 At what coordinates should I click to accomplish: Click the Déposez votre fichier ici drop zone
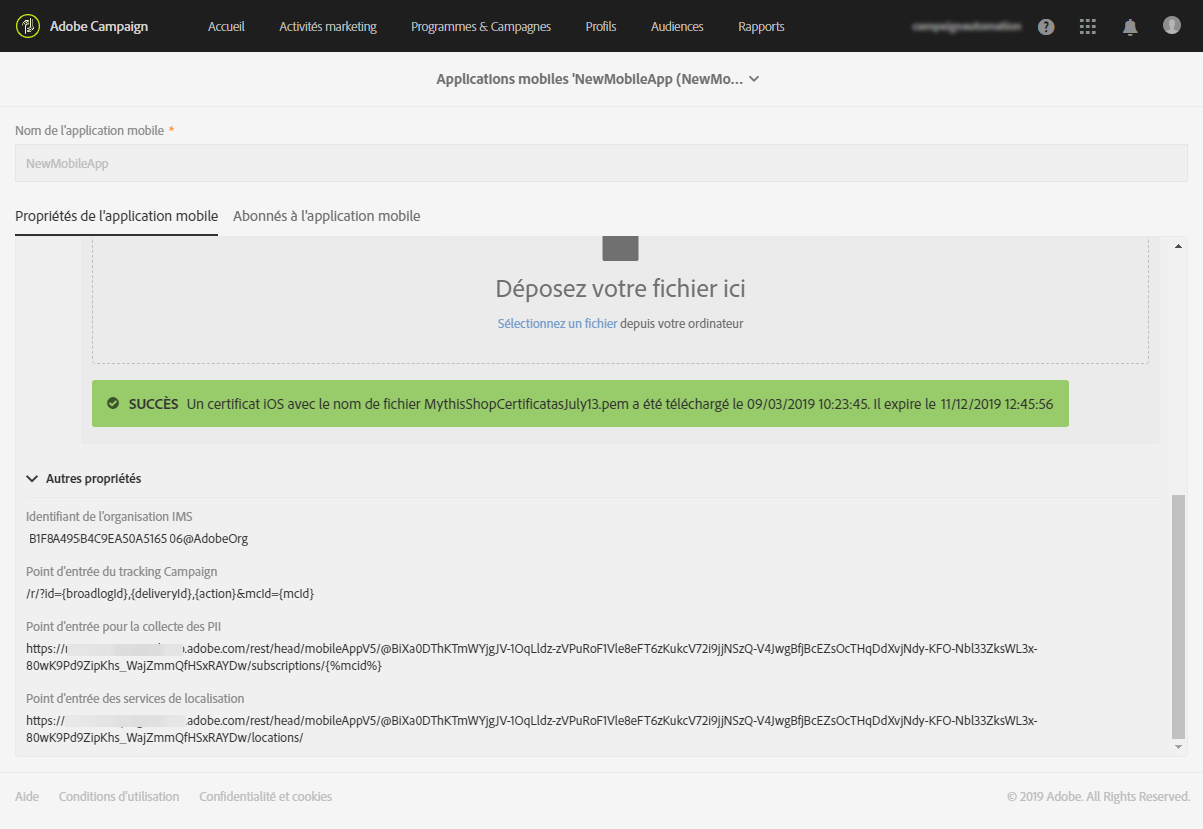coord(620,300)
